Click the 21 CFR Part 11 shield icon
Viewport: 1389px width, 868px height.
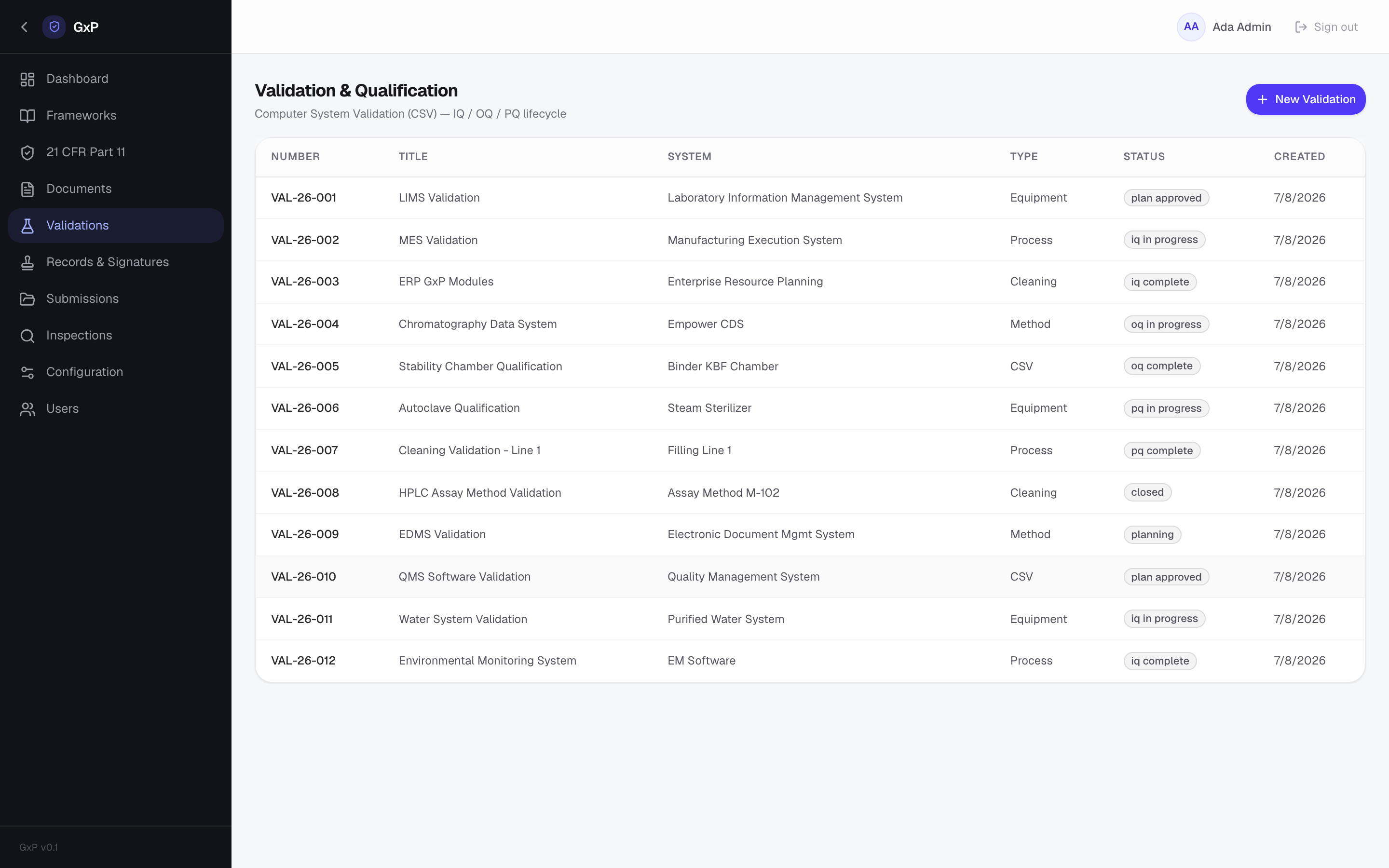27,153
